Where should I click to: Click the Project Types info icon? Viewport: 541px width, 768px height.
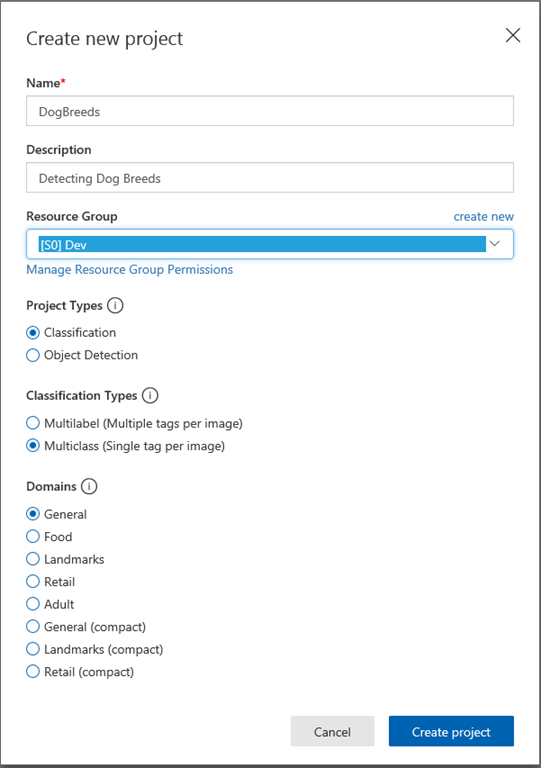click(x=115, y=306)
